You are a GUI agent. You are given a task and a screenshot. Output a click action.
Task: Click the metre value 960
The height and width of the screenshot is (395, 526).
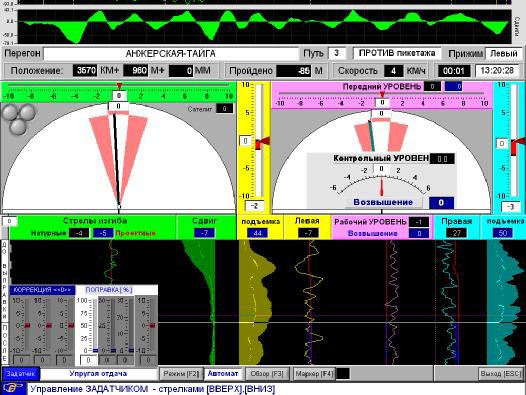136,70
